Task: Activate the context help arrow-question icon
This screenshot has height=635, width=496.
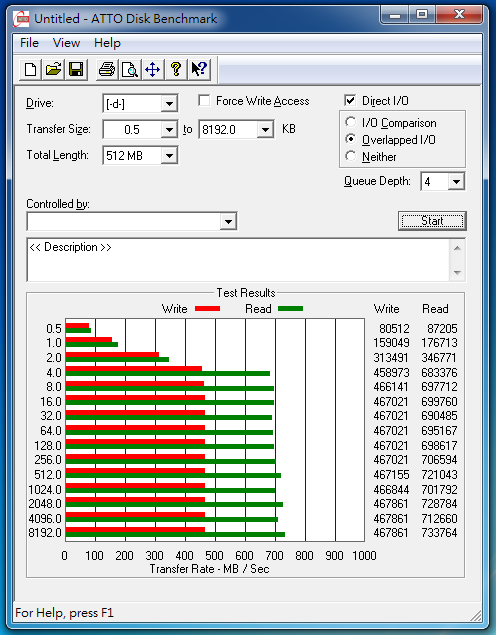Action: [199, 69]
